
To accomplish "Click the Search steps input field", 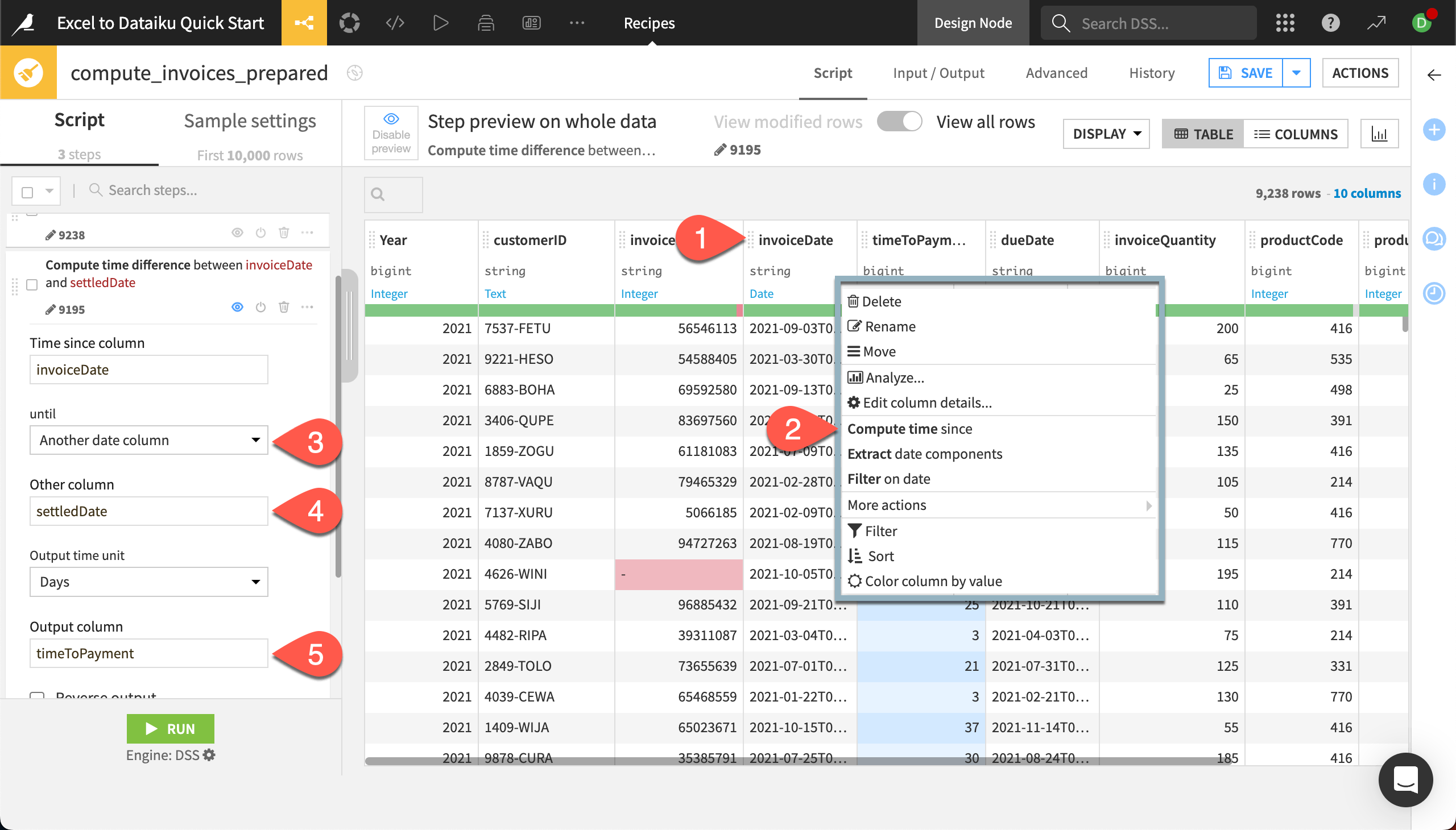I will (x=171, y=190).
